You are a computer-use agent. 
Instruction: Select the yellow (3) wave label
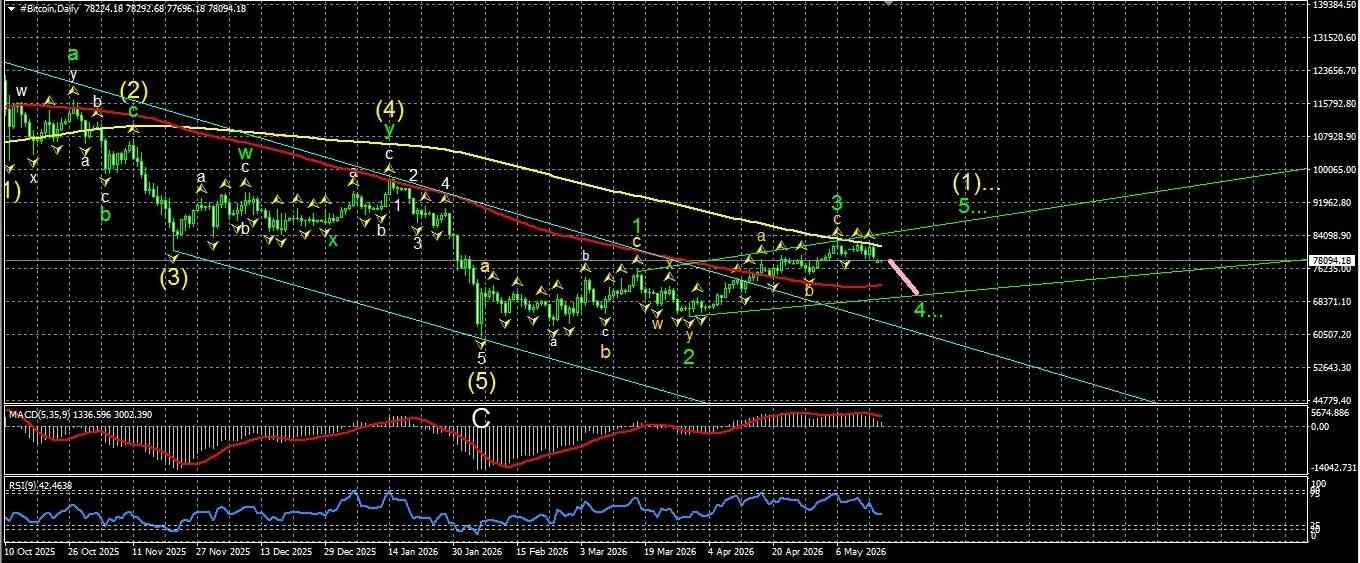[175, 276]
